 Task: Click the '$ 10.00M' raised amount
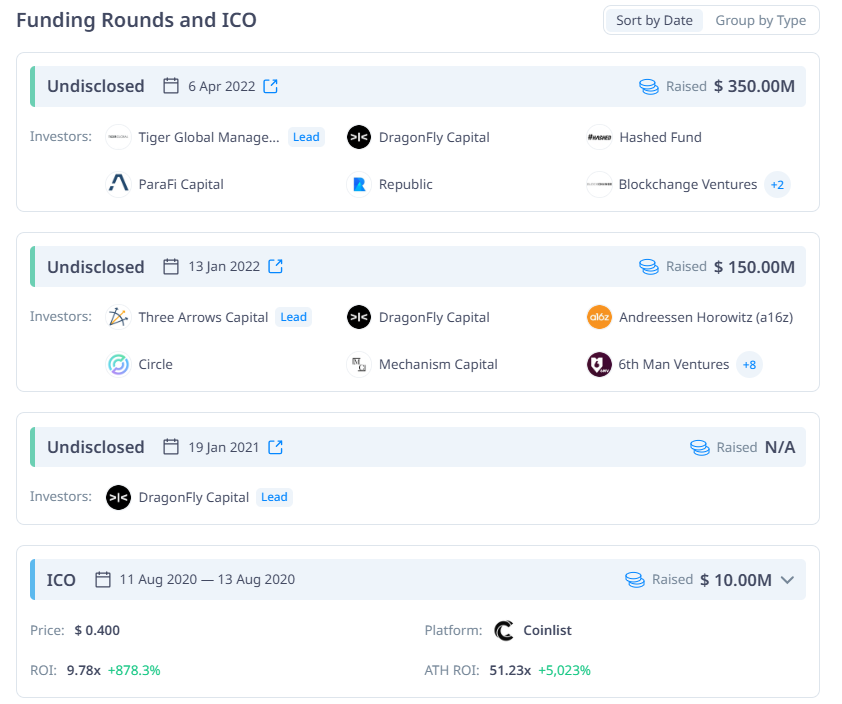(x=736, y=580)
